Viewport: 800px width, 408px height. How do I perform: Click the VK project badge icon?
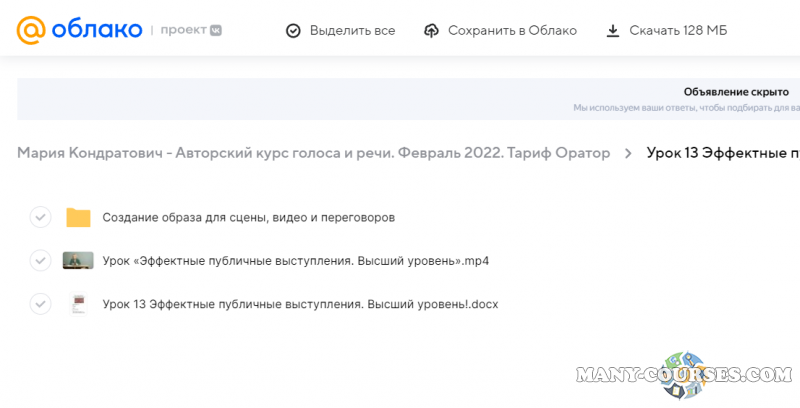pos(215,30)
